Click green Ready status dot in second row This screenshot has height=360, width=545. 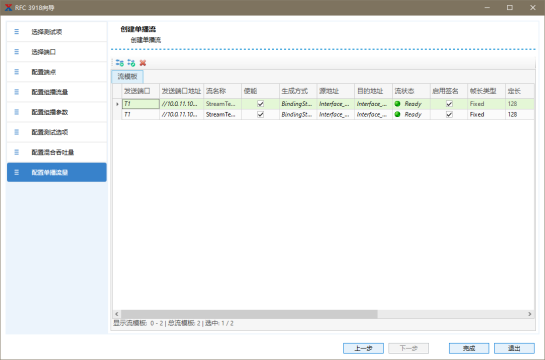tap(397, 114)
